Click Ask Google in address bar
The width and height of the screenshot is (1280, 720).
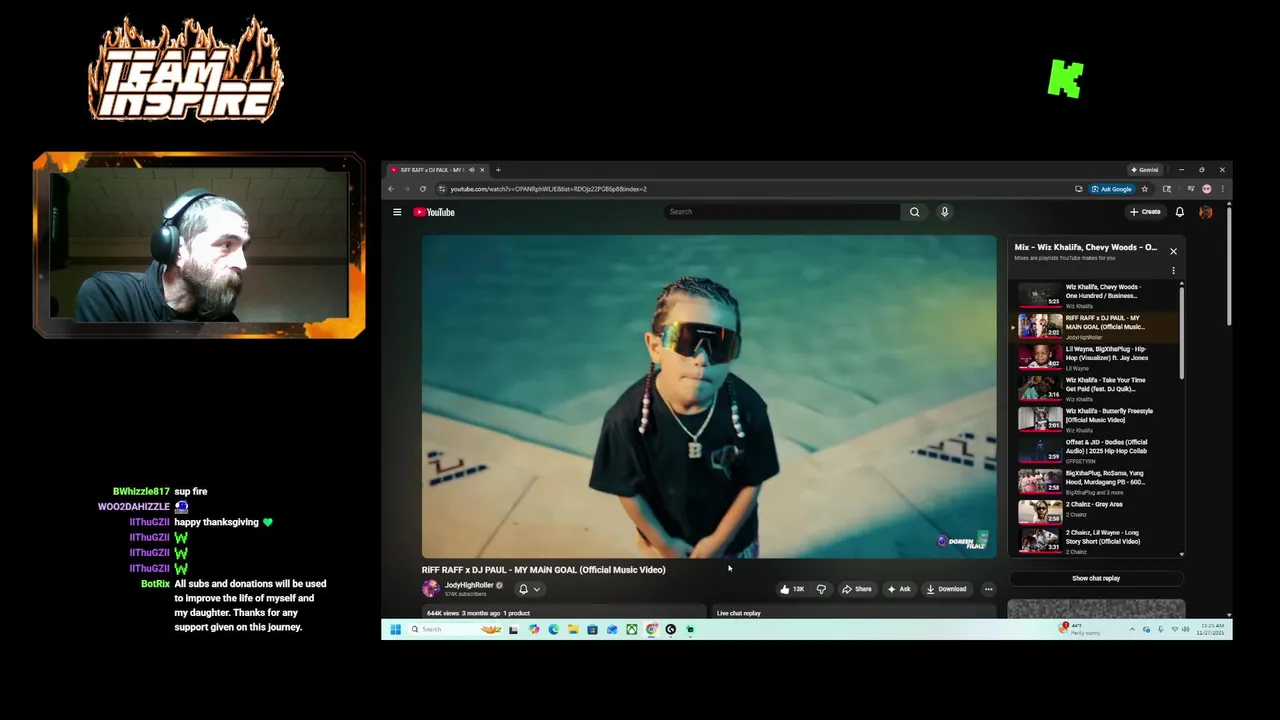[1112, 189]
